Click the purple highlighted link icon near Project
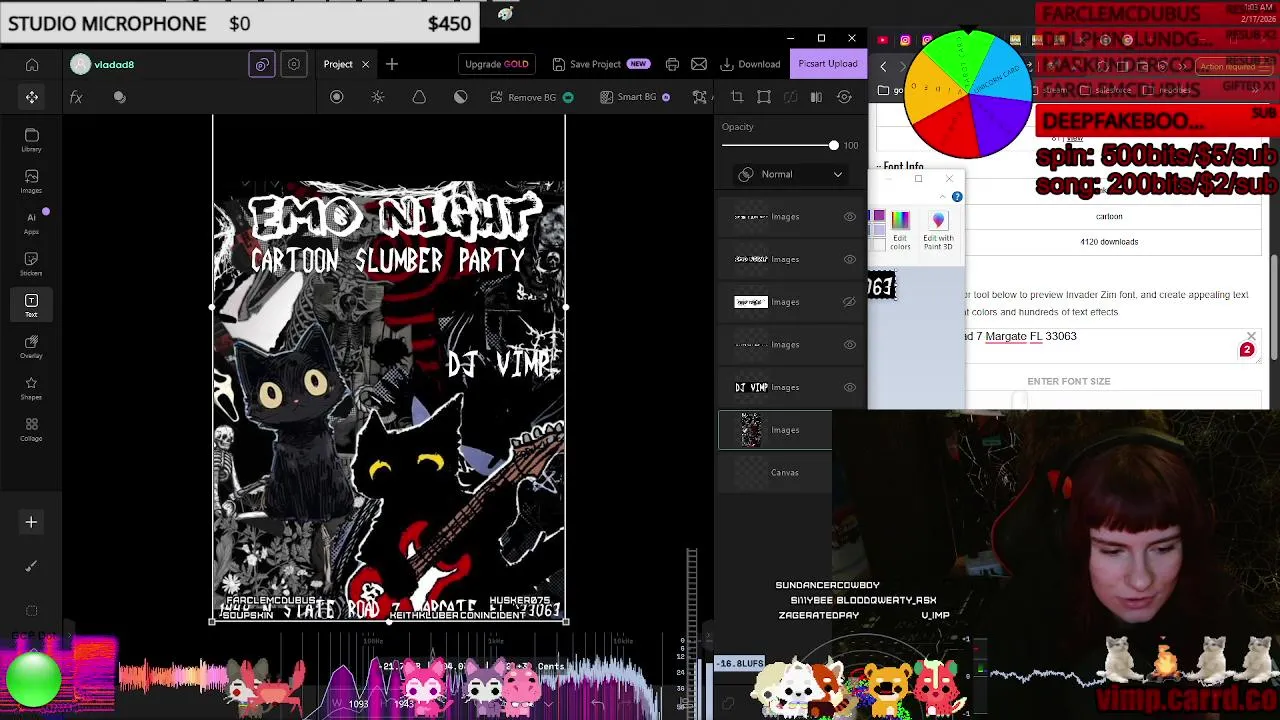Screen dimensions: 1280x720 pos(262,64)
